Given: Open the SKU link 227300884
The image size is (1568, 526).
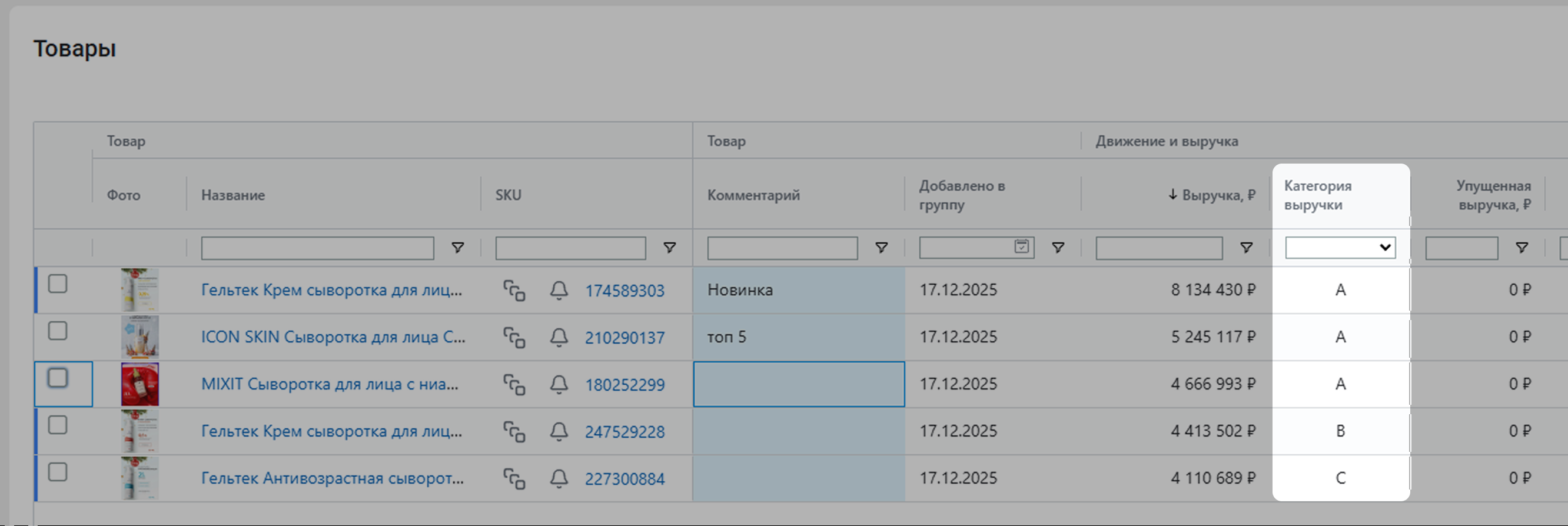Looking at the screenshot, I should [x=624, y=479].
